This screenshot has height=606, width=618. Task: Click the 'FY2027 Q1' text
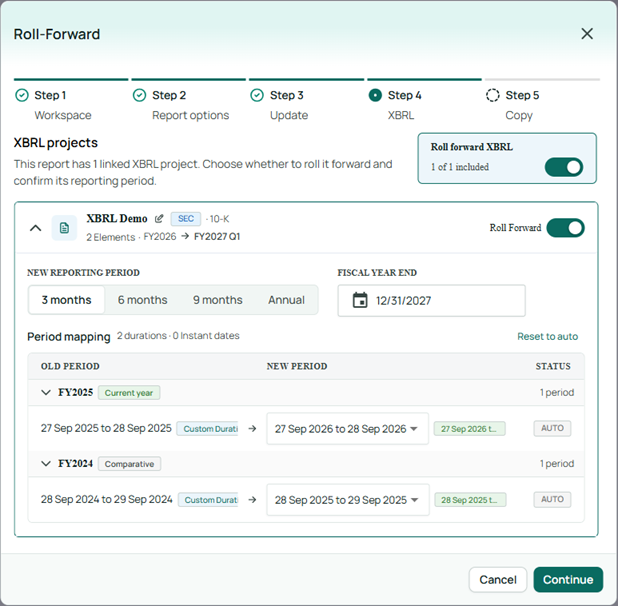(217, 236)
